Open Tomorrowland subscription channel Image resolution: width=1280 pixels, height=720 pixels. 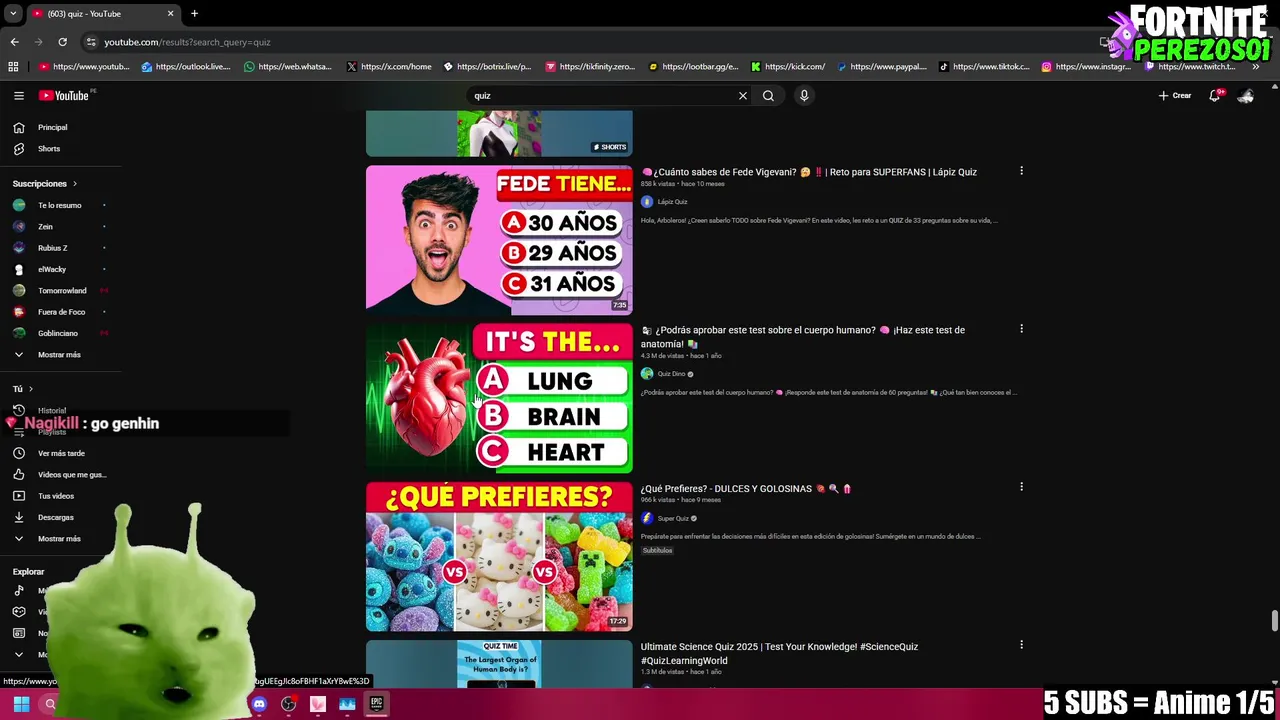coord(60,291)
